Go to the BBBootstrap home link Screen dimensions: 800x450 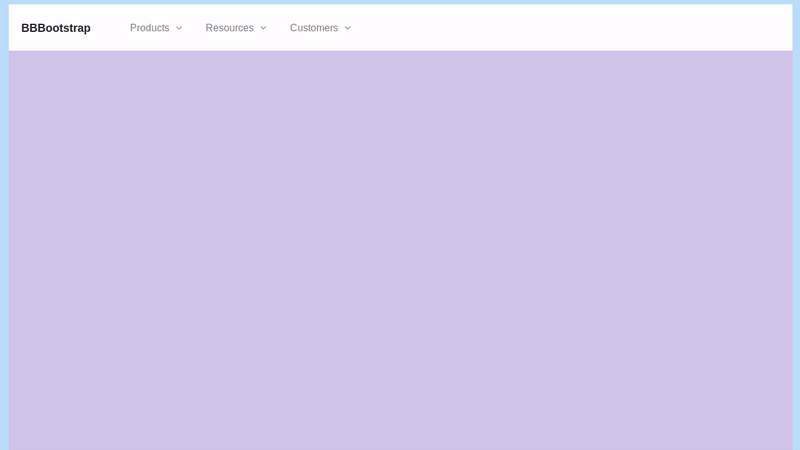pyautogui.click(x=56, y=28)
